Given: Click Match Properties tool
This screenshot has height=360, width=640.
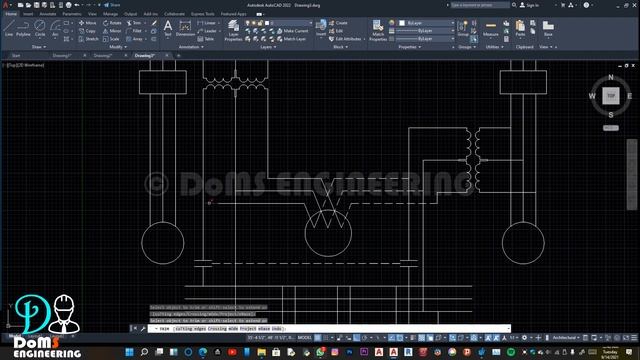Looking at the screenshot, I should click(x=378, y=31).
